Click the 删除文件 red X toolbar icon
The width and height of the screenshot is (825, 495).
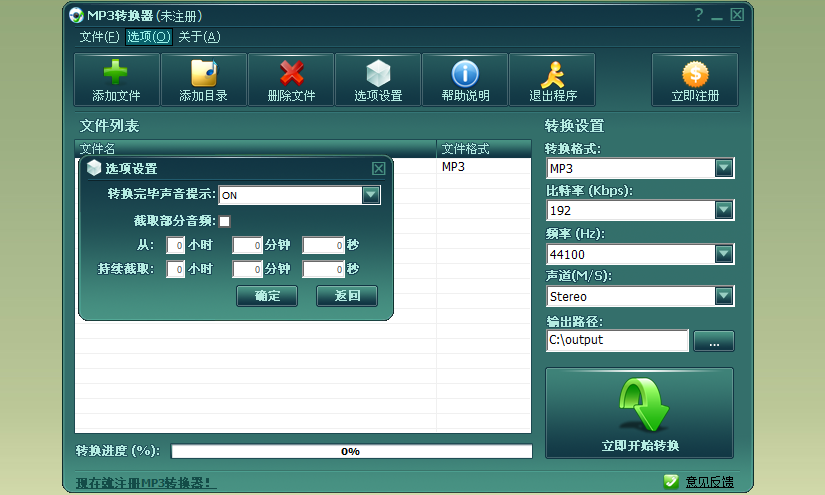[x=291, y=73]
